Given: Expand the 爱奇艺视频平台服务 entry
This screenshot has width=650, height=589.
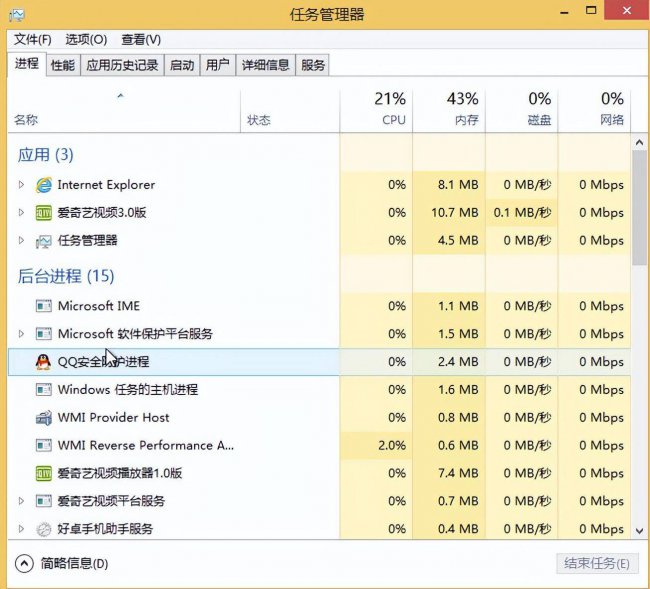Looking at the screenshot, I should (21, 501).
